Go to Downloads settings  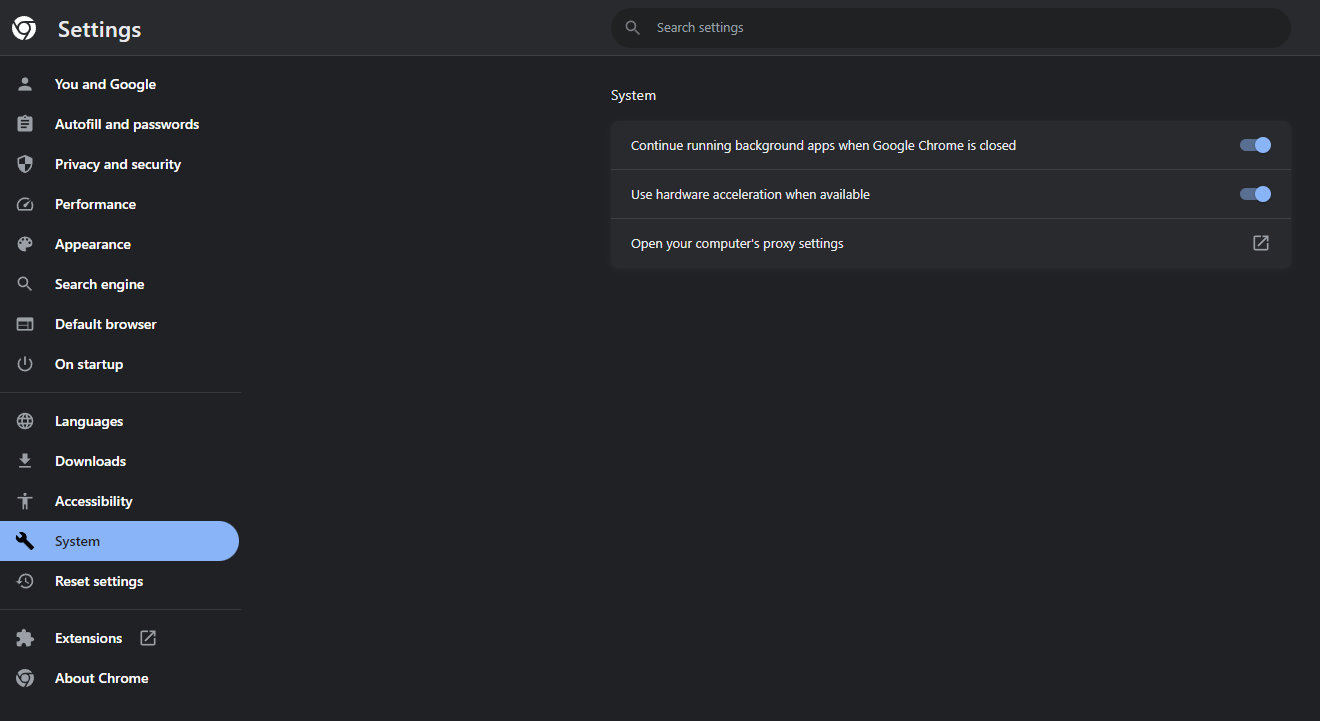[x=90, y=461]
